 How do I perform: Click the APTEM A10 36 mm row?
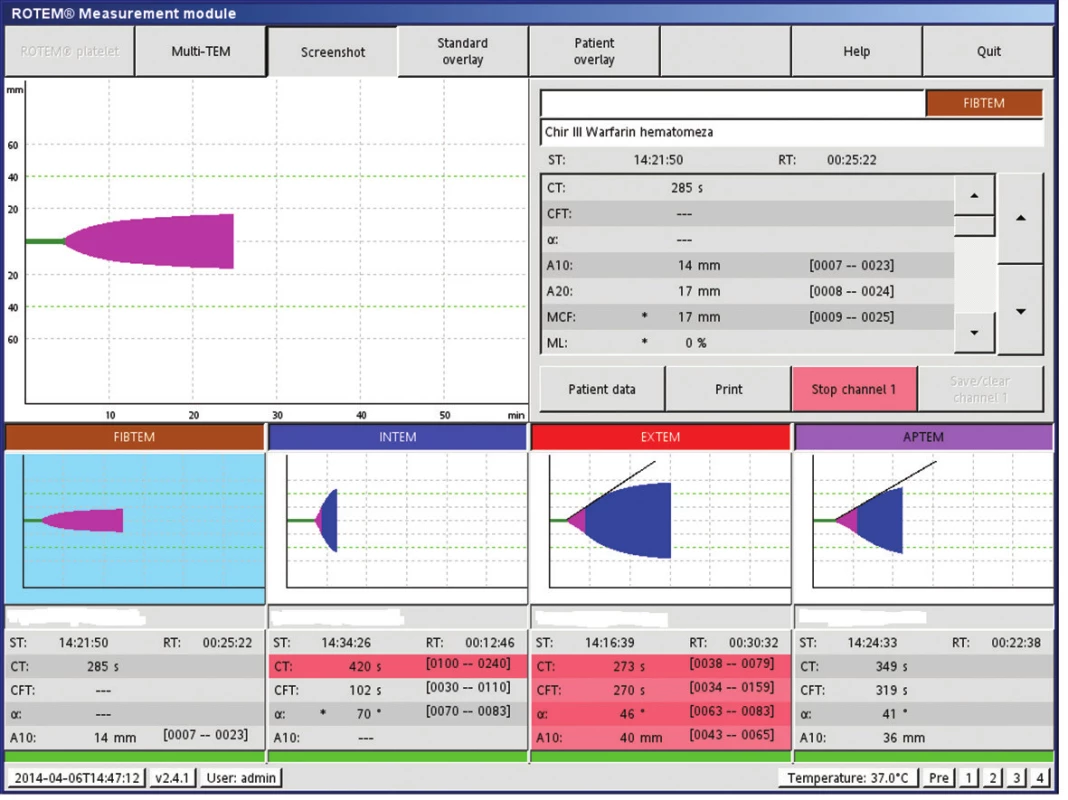coord(924,737)
